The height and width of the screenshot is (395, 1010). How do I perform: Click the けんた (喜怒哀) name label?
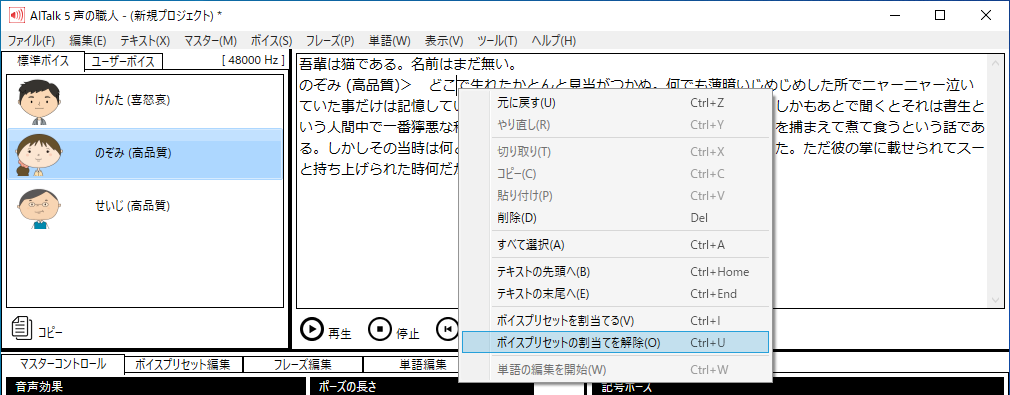tap(132, 100)
